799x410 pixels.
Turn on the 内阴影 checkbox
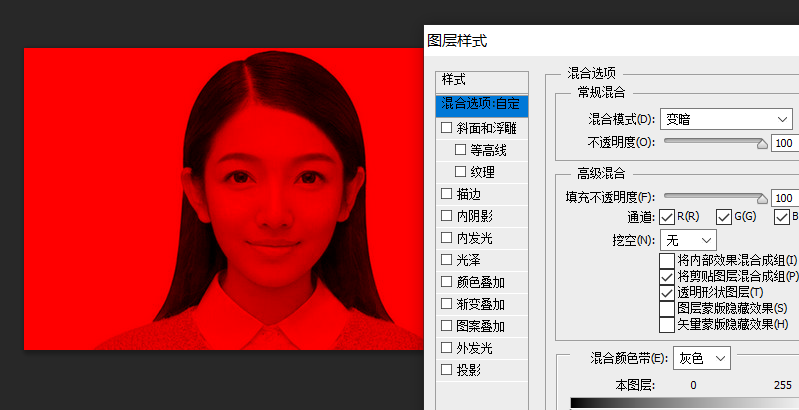[x=447, y=216]
